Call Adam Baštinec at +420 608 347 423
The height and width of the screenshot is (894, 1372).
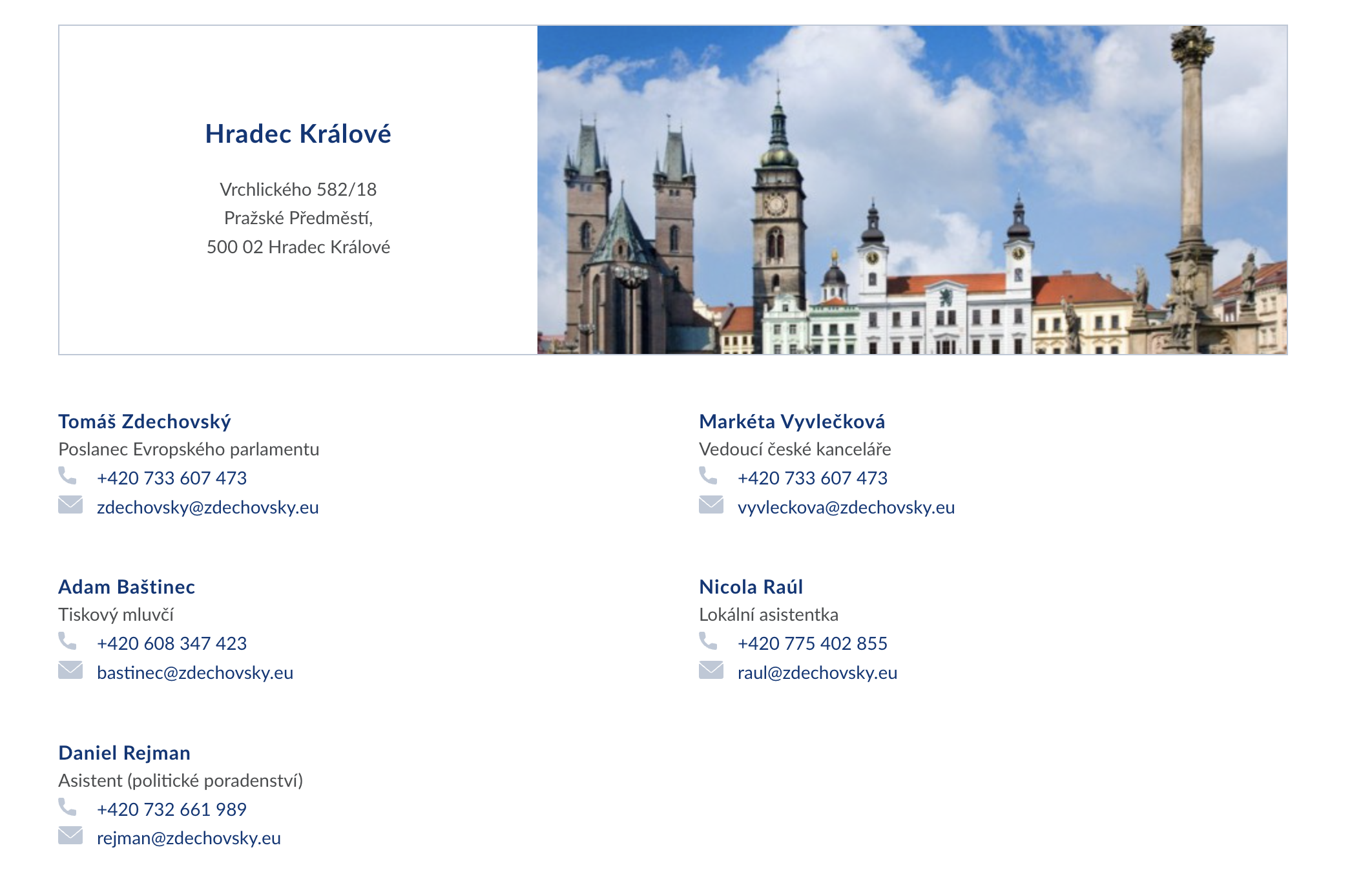pyautogui.click(x=172, y=643)
